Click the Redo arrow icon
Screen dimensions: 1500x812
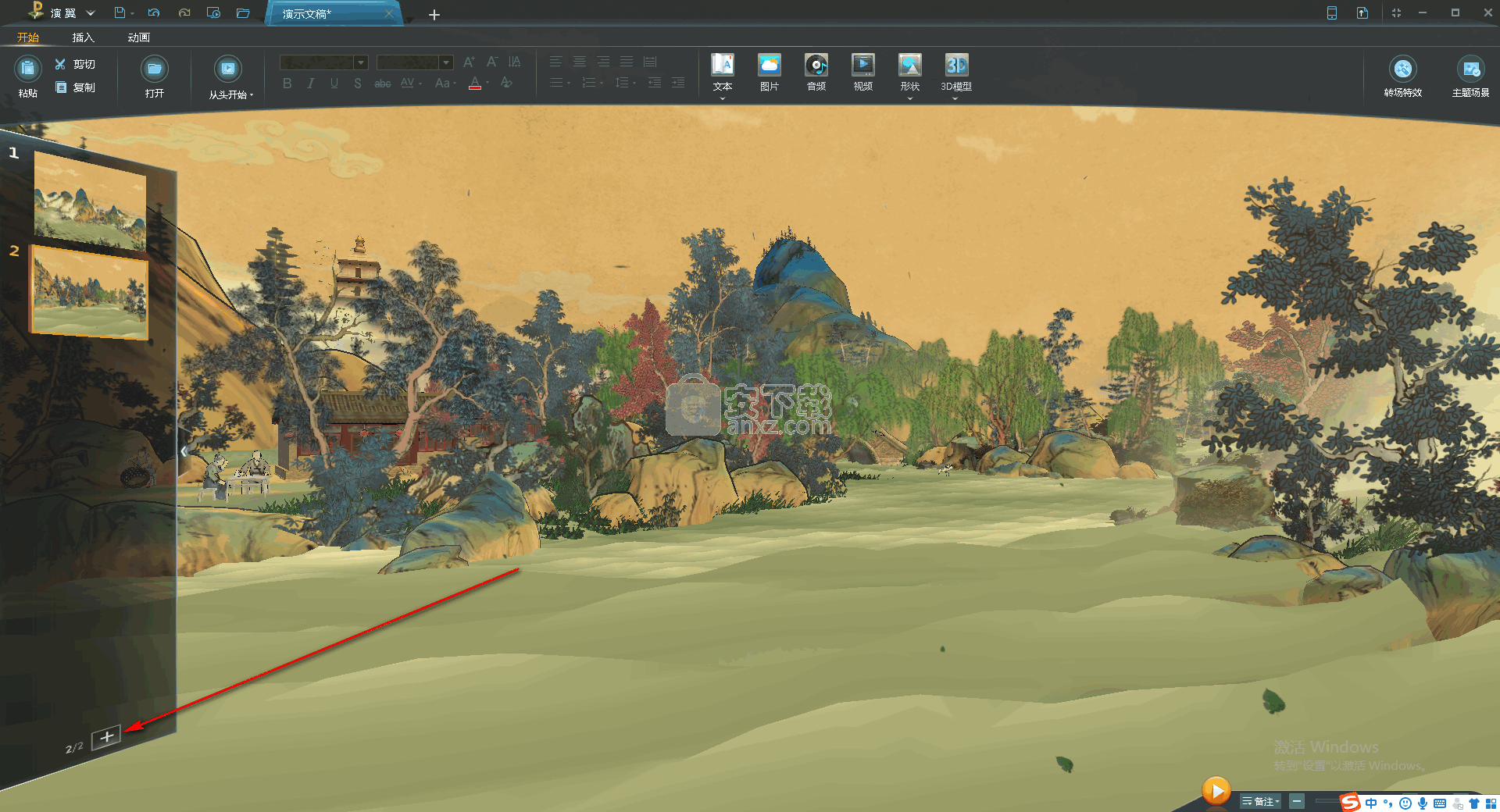(x=184, y=12)
